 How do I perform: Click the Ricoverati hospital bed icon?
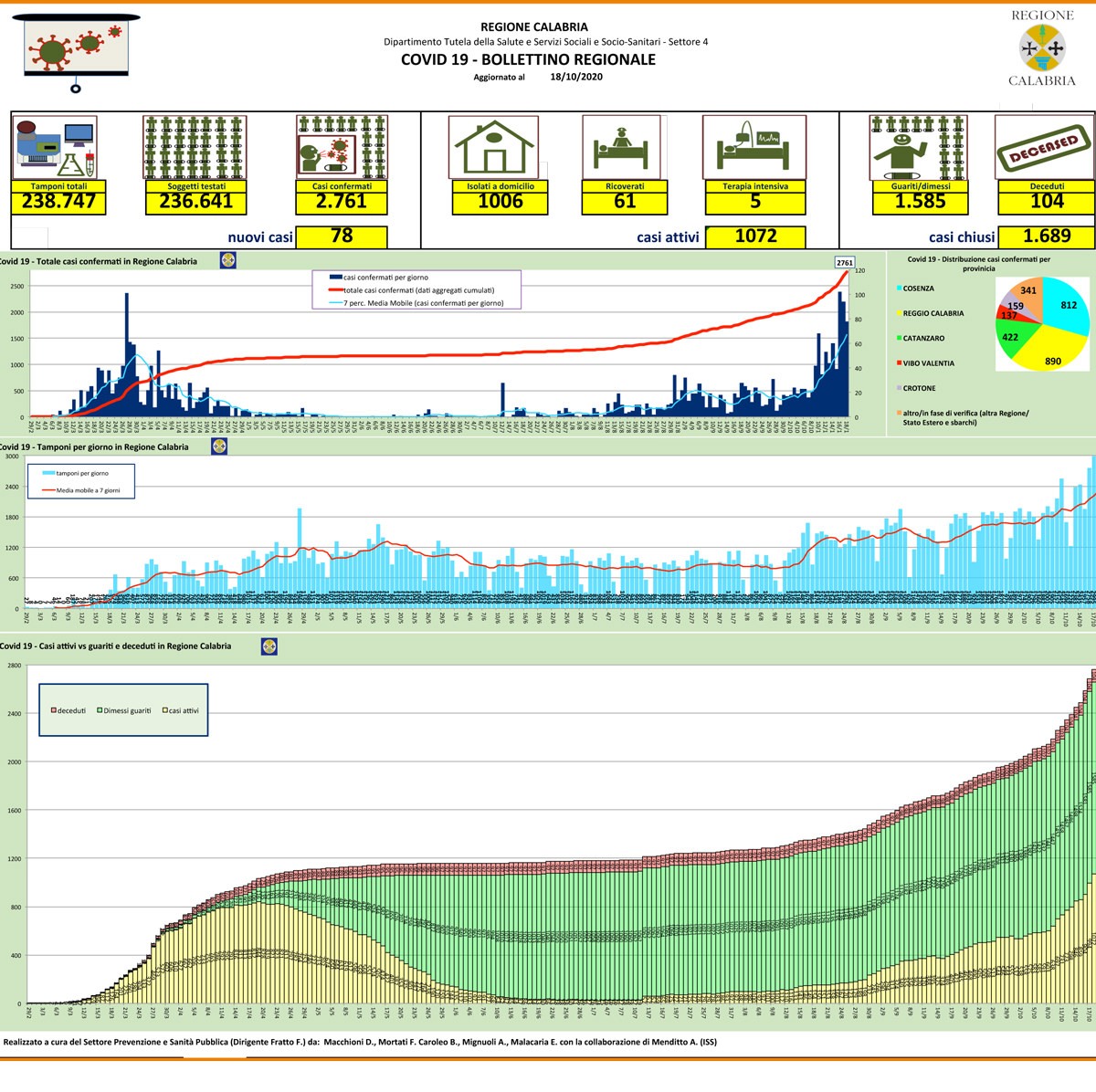[621, 147]
